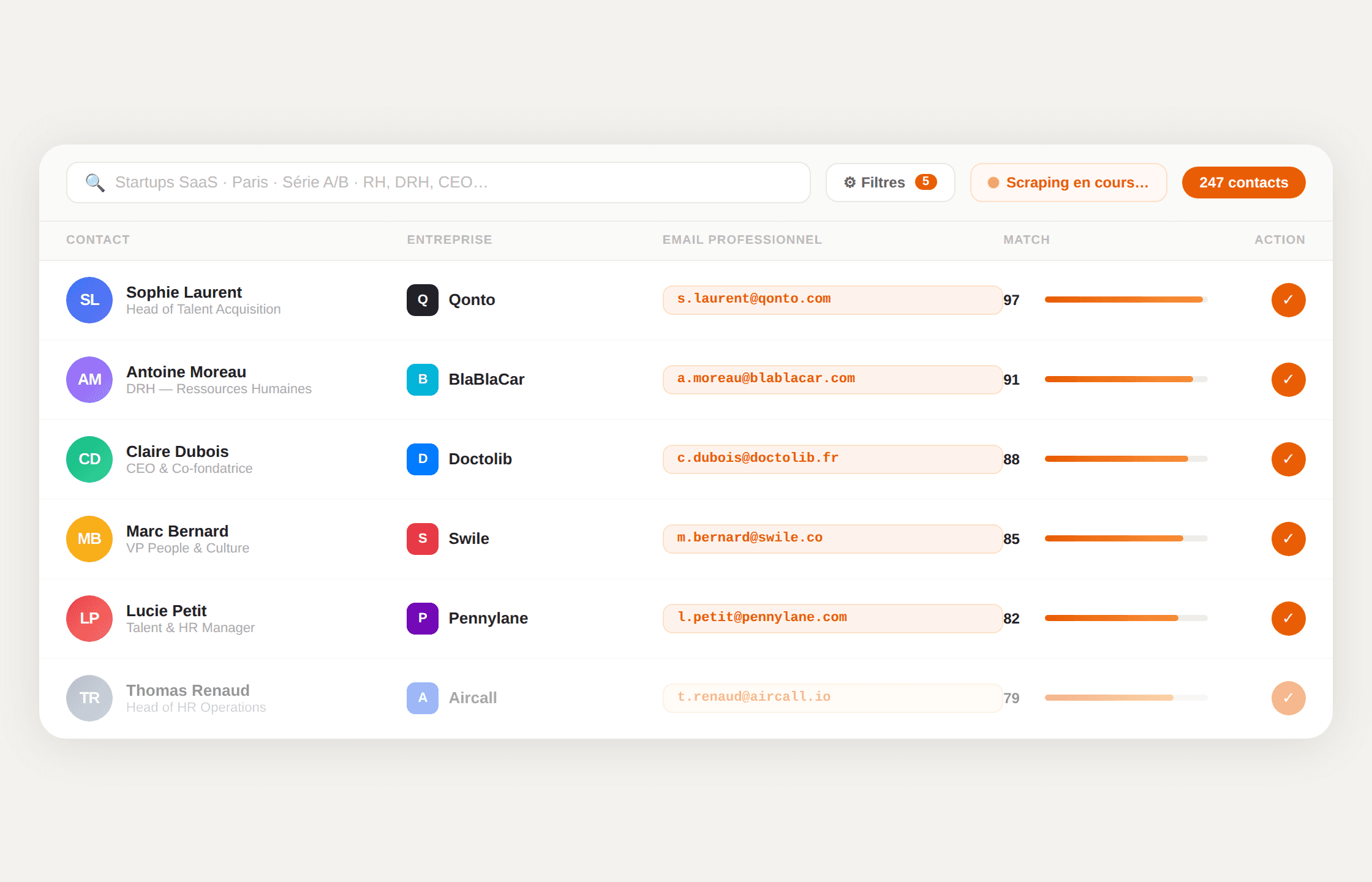
Task: Click Antoine Moreau's match score bar
Action: (1125, 380)
